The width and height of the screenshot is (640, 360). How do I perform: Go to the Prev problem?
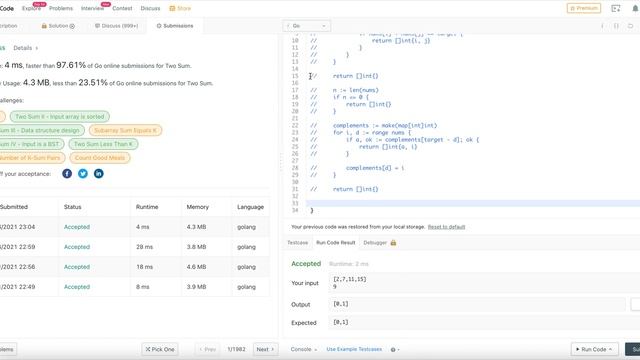[x=208, y=349]
